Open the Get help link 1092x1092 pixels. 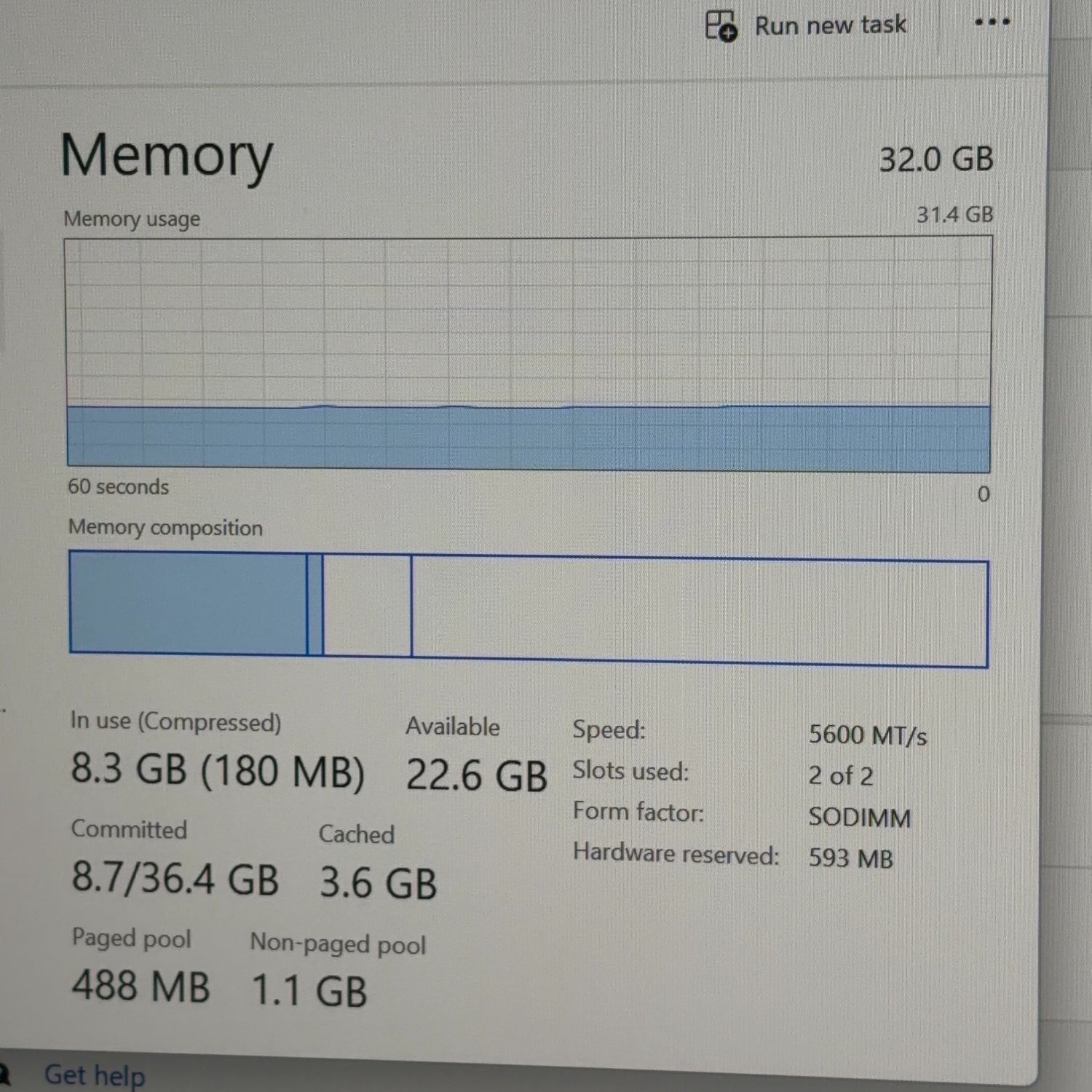(x=95, y=1075)
